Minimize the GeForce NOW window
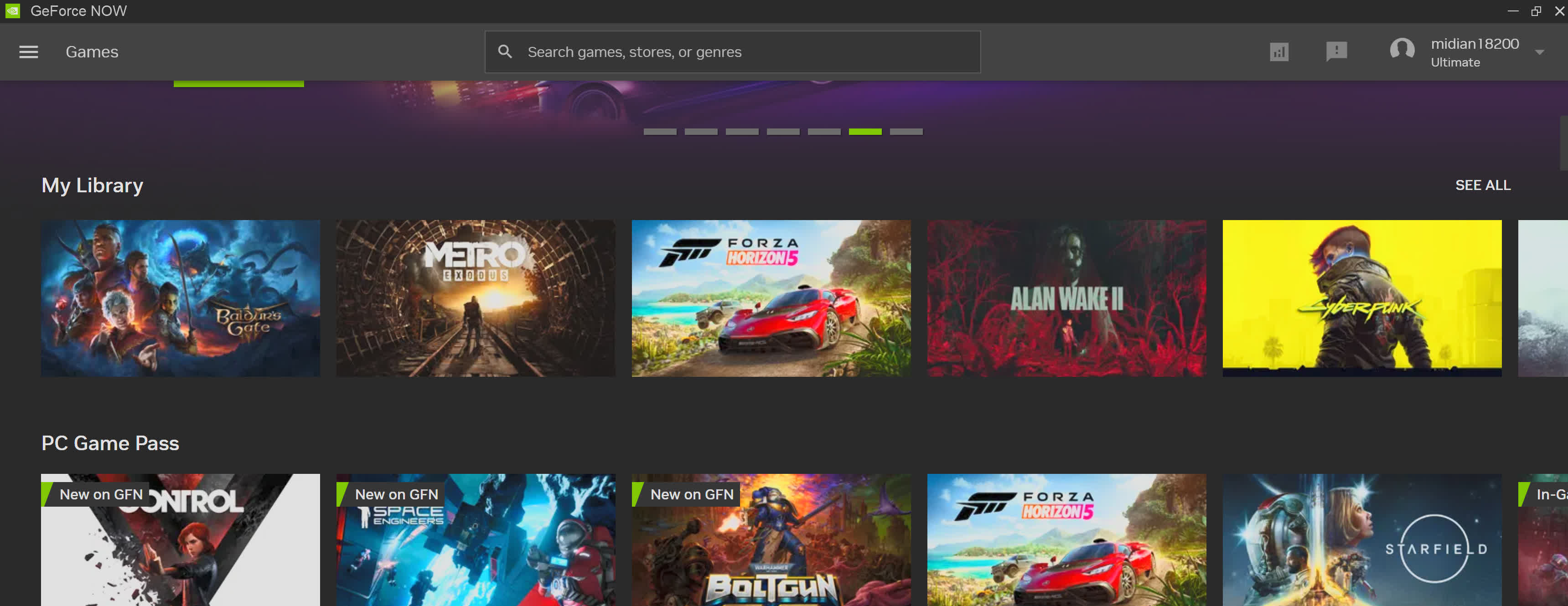The image size is (1568, 606). (x=1513, y=10)
